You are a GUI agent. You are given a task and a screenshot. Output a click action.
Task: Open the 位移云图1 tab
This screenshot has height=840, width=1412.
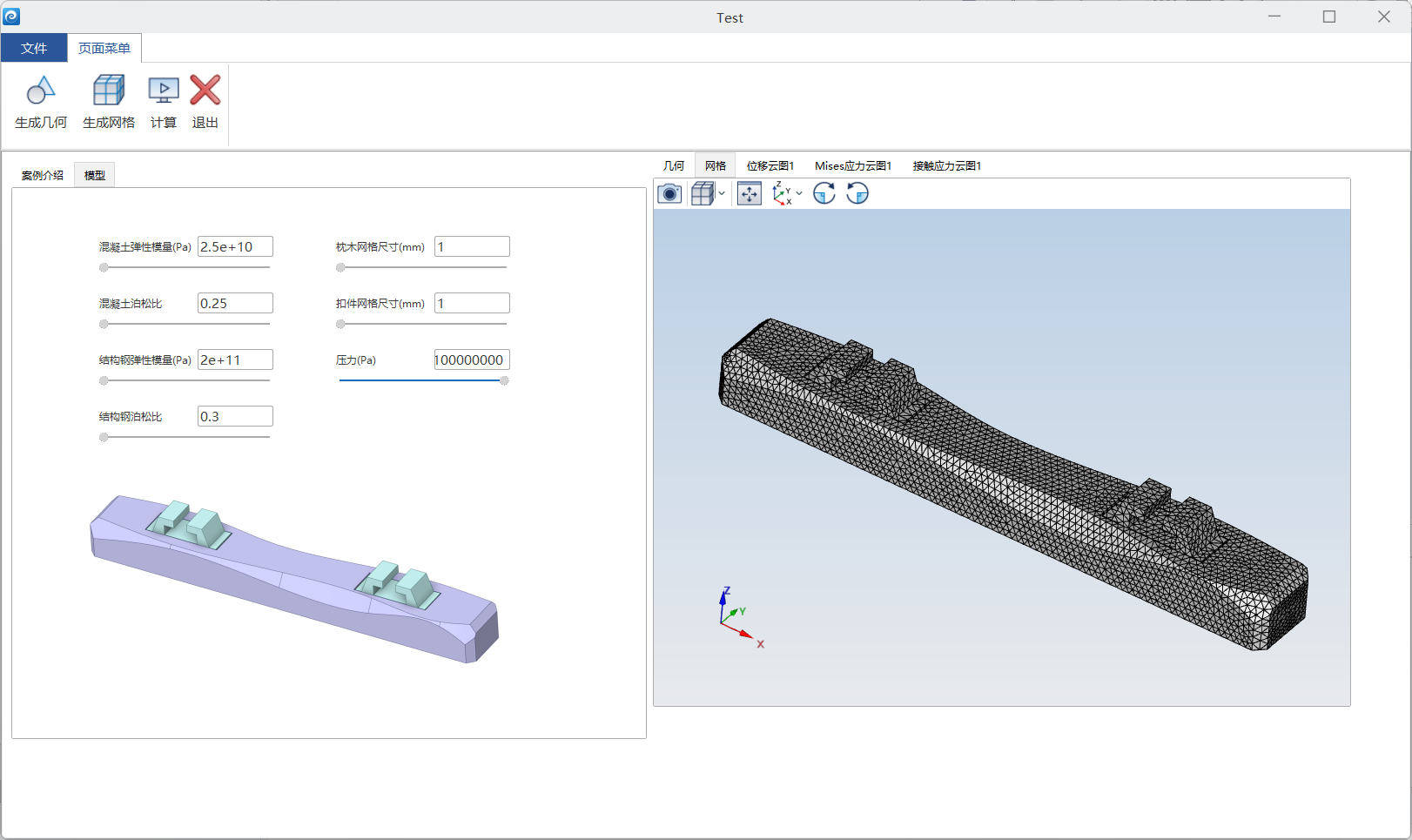point(770,165)
